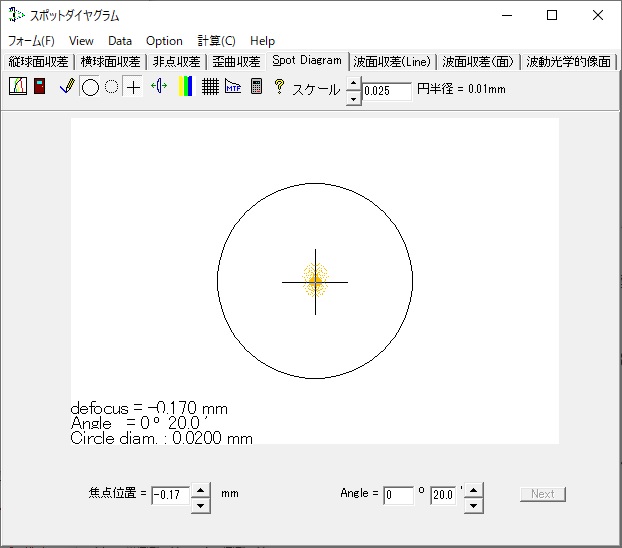Click the red door exit icon
Screen dimensions: 622x548
pos(40,87)
